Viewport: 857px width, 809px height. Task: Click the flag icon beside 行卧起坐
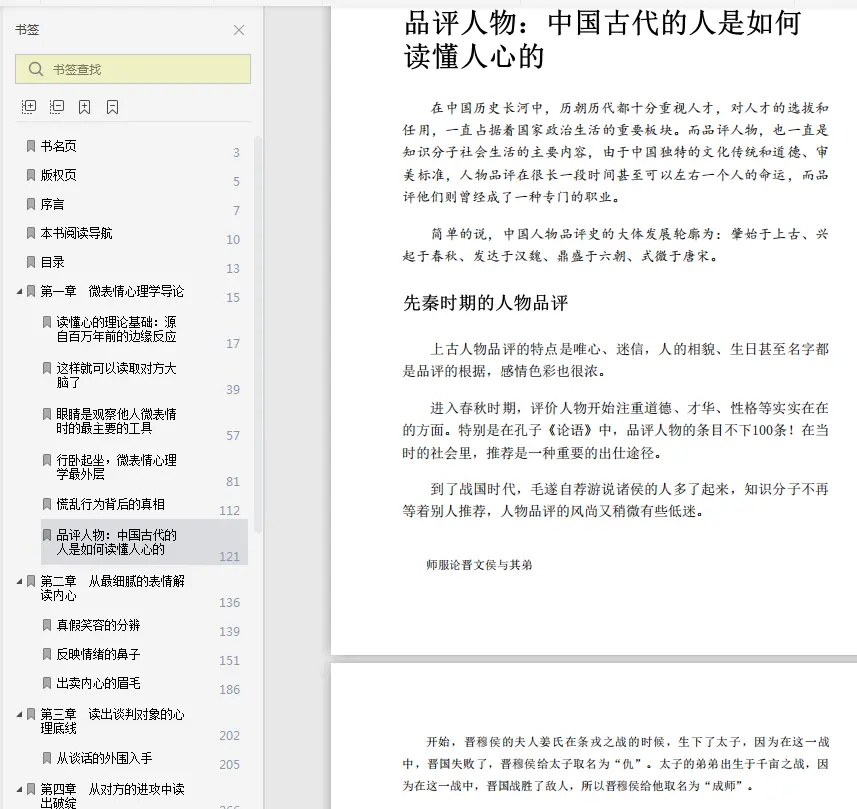47,460
